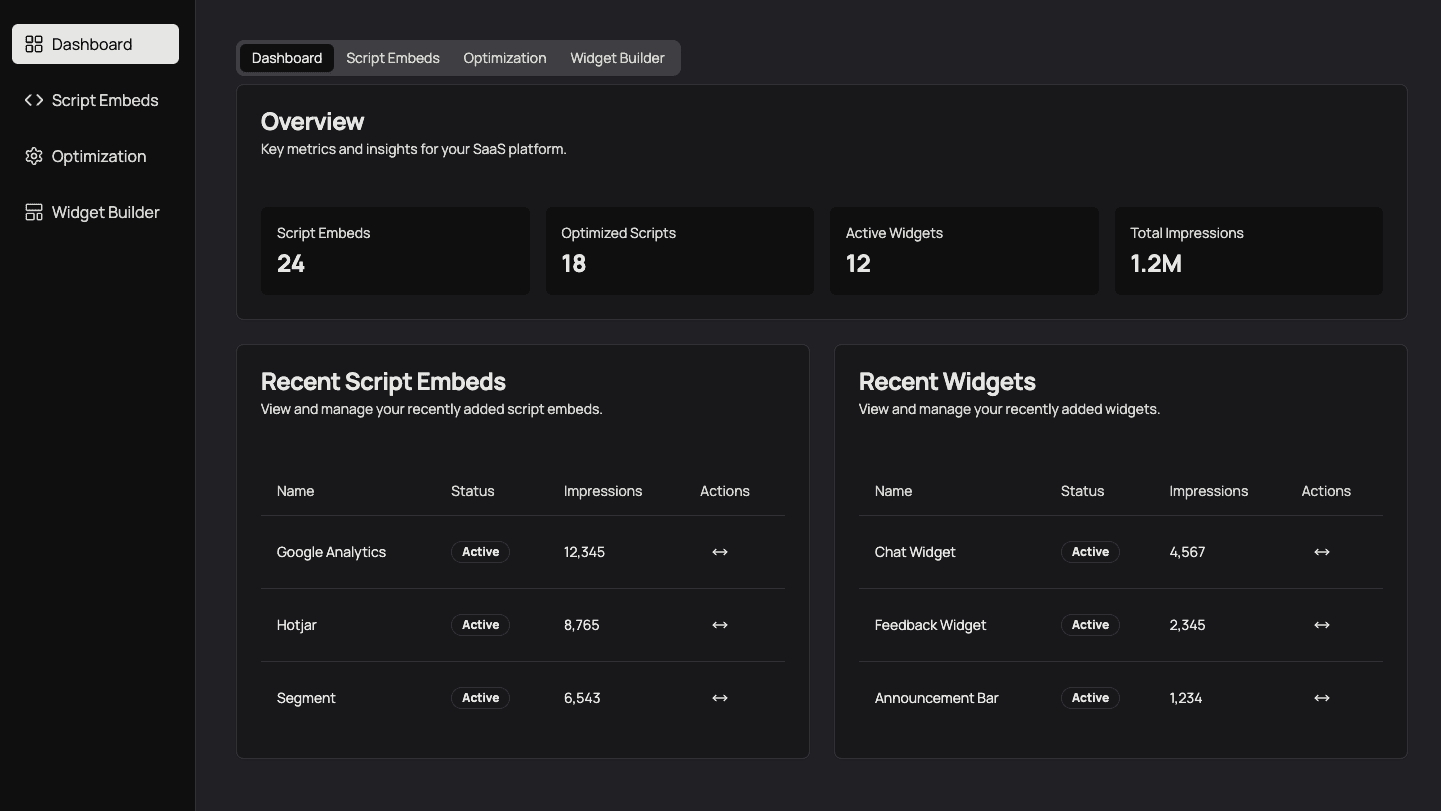The height and width of the screenshot is (811, 1441).
Task: Click the Active badge for Chat Widget
Action: (x=1090, y=552)
